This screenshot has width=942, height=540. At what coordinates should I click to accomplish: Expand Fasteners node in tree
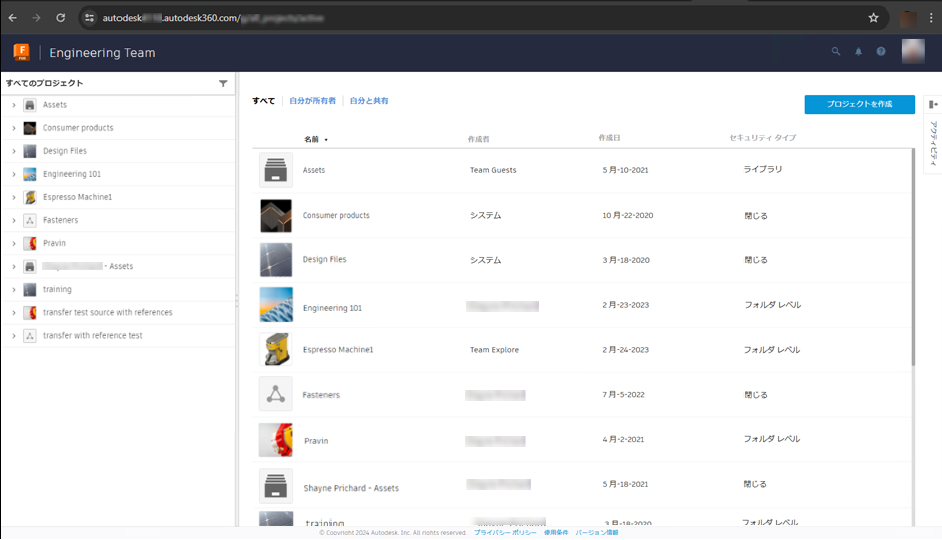[14, 220]
